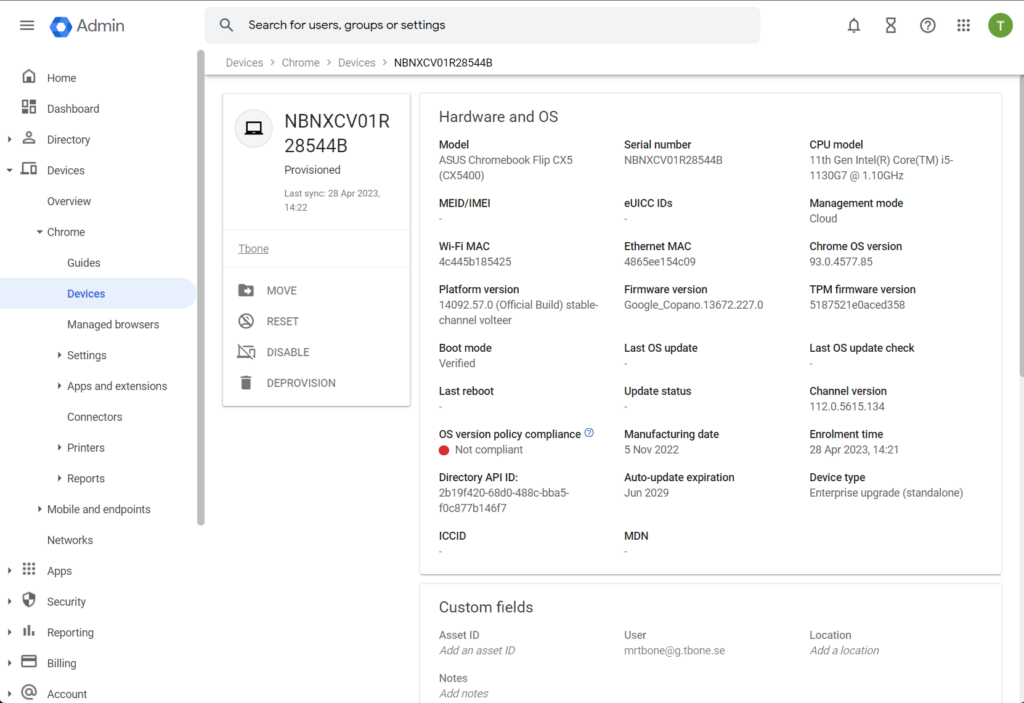The image size is (1024, 703).
Task: Click the hamburger main menu icon
Action: [27, 25]
